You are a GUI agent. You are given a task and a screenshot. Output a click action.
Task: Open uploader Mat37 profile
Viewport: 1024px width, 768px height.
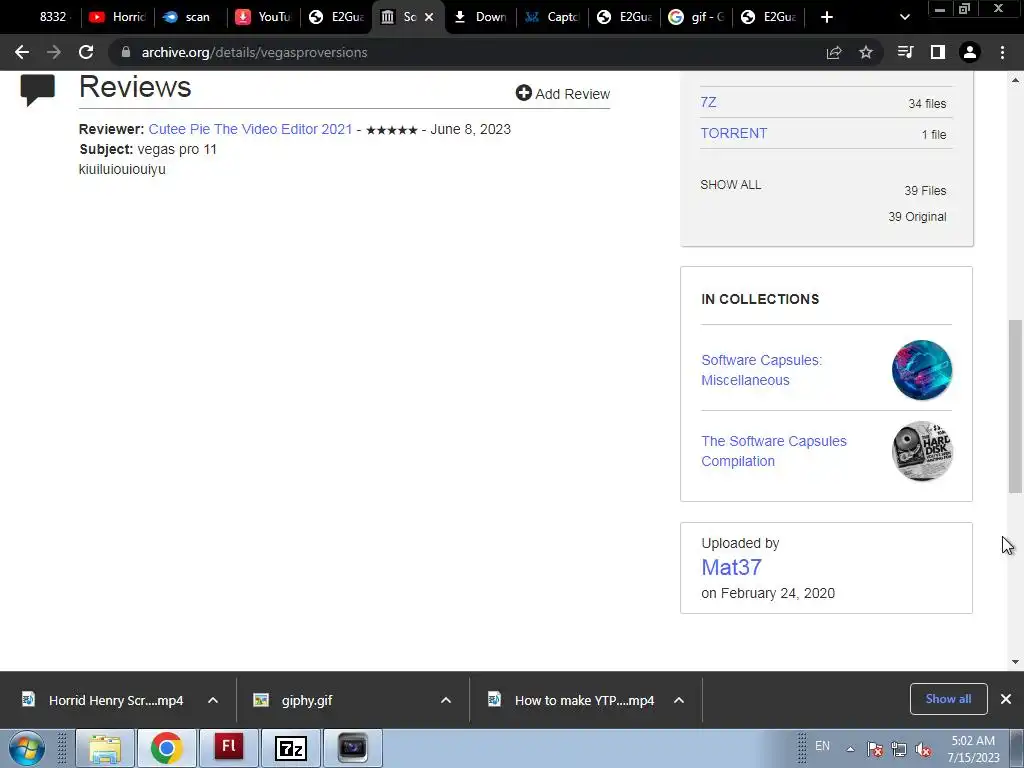tap(731, 567)
